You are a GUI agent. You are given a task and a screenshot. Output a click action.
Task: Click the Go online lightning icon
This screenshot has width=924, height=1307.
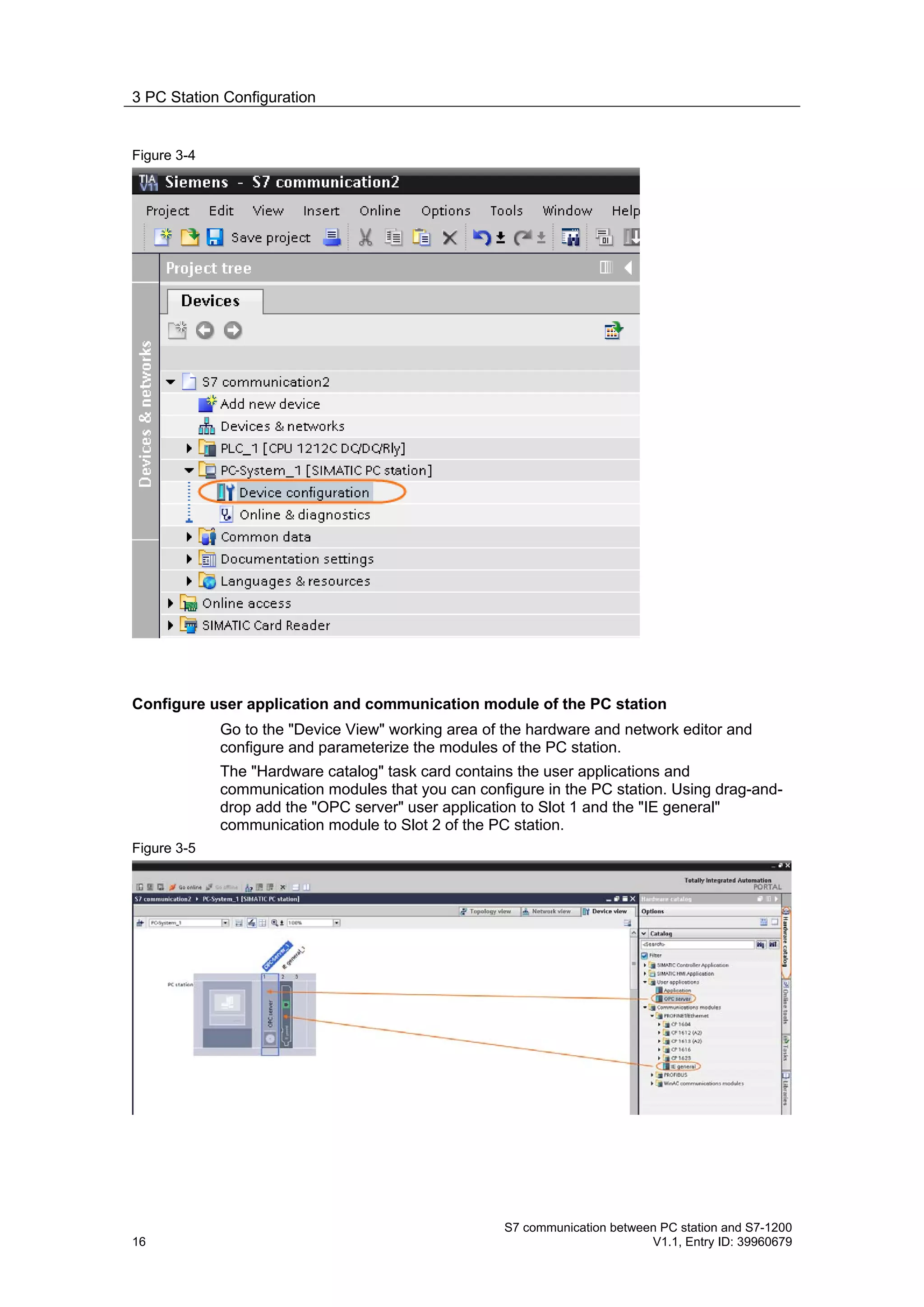[x=172, y=887]
